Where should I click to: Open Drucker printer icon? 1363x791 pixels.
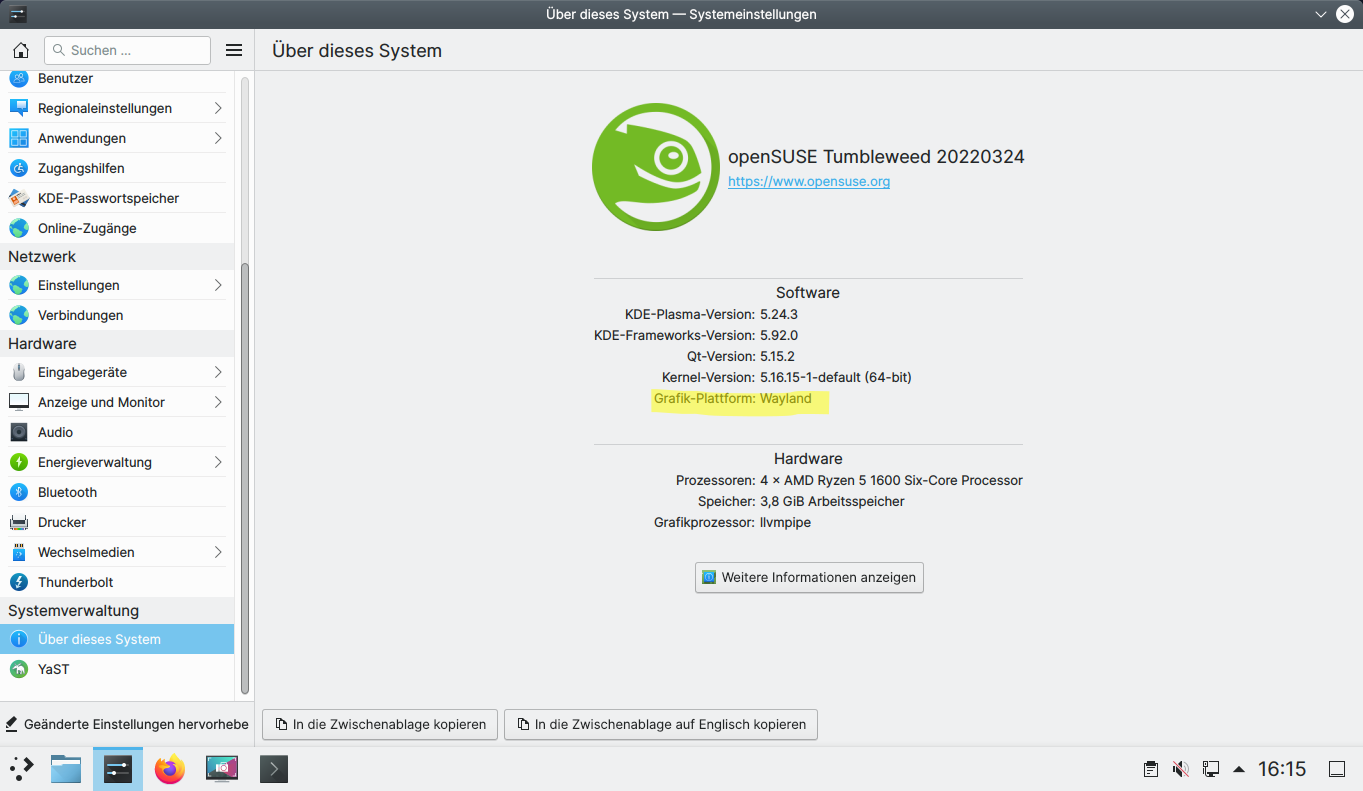tap(19, 522)
